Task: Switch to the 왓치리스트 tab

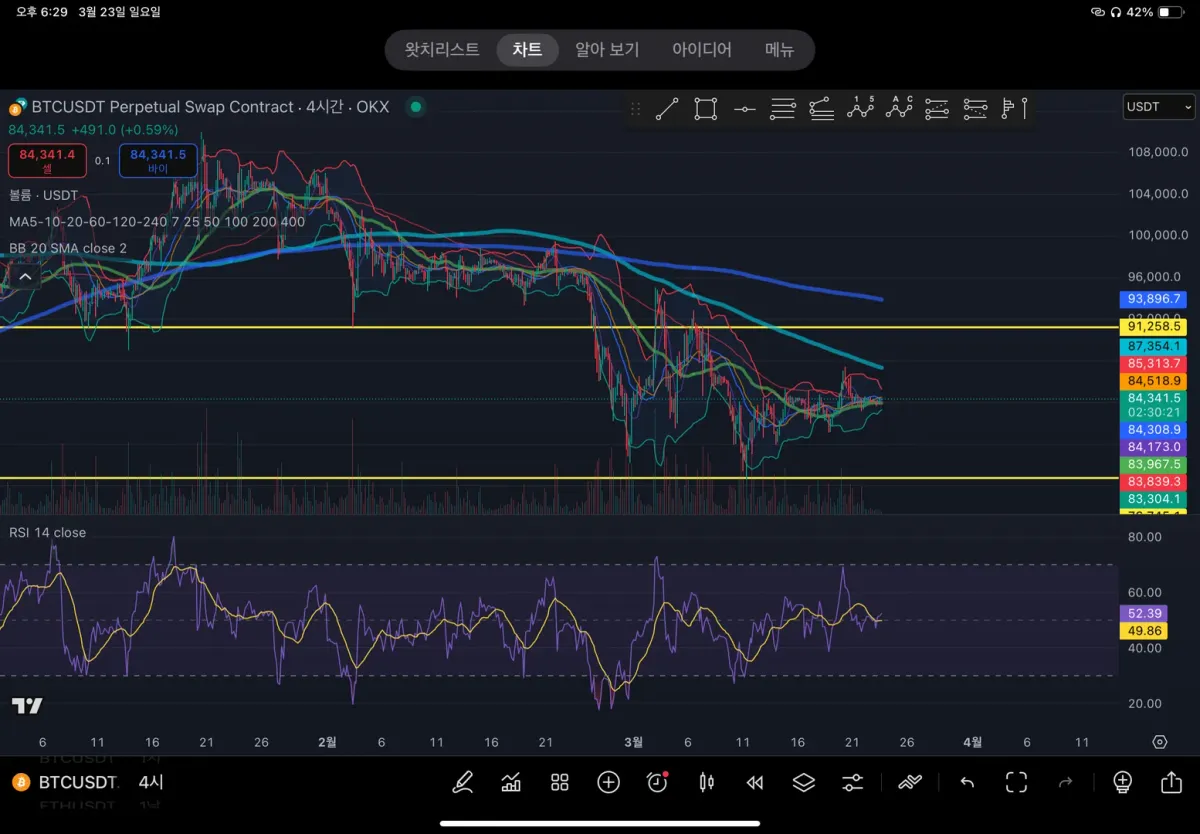Action: [442, 50]
